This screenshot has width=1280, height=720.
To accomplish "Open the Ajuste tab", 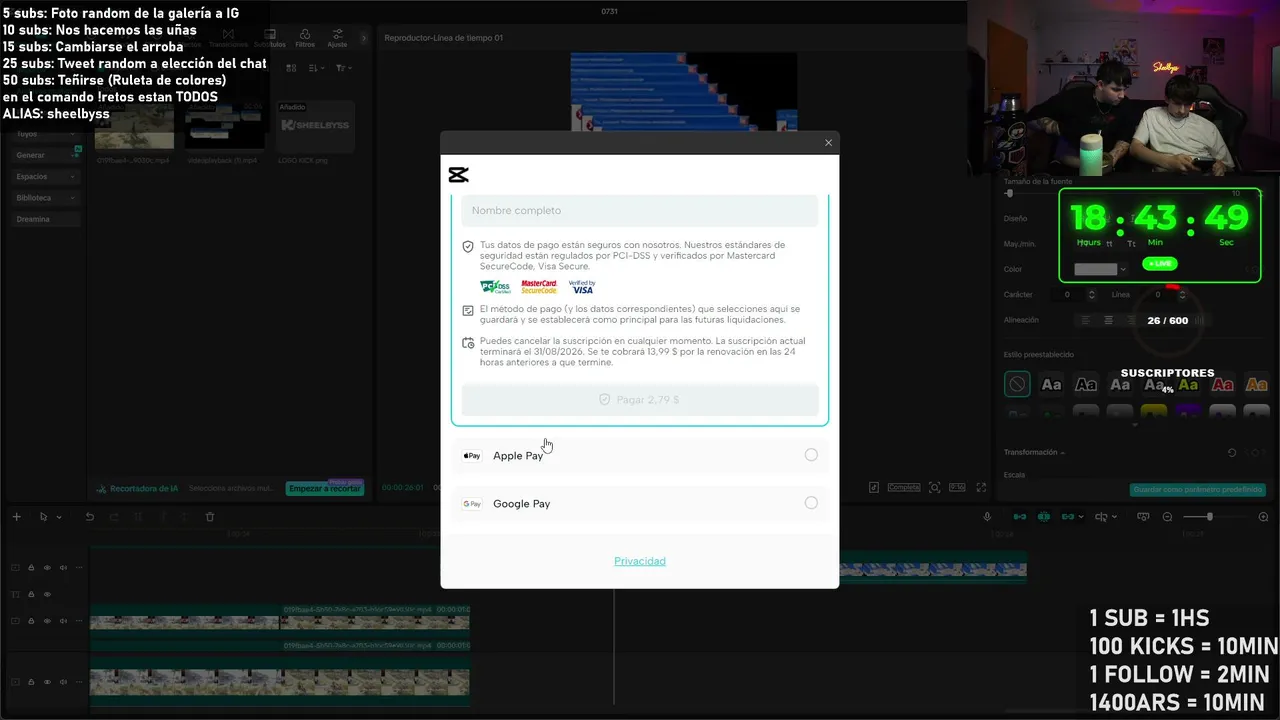I will tap(338, 38).
